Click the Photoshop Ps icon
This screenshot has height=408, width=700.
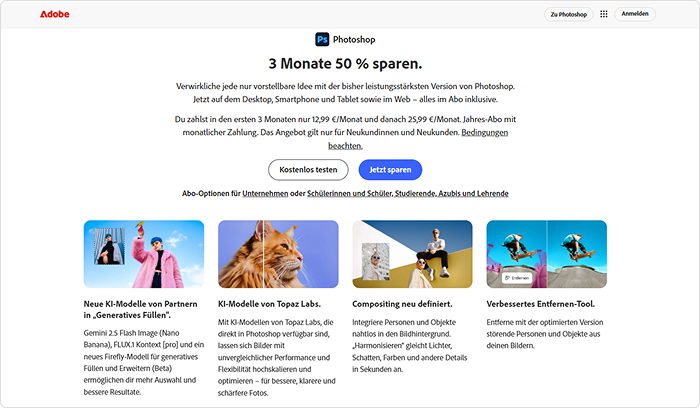[322, 39]
